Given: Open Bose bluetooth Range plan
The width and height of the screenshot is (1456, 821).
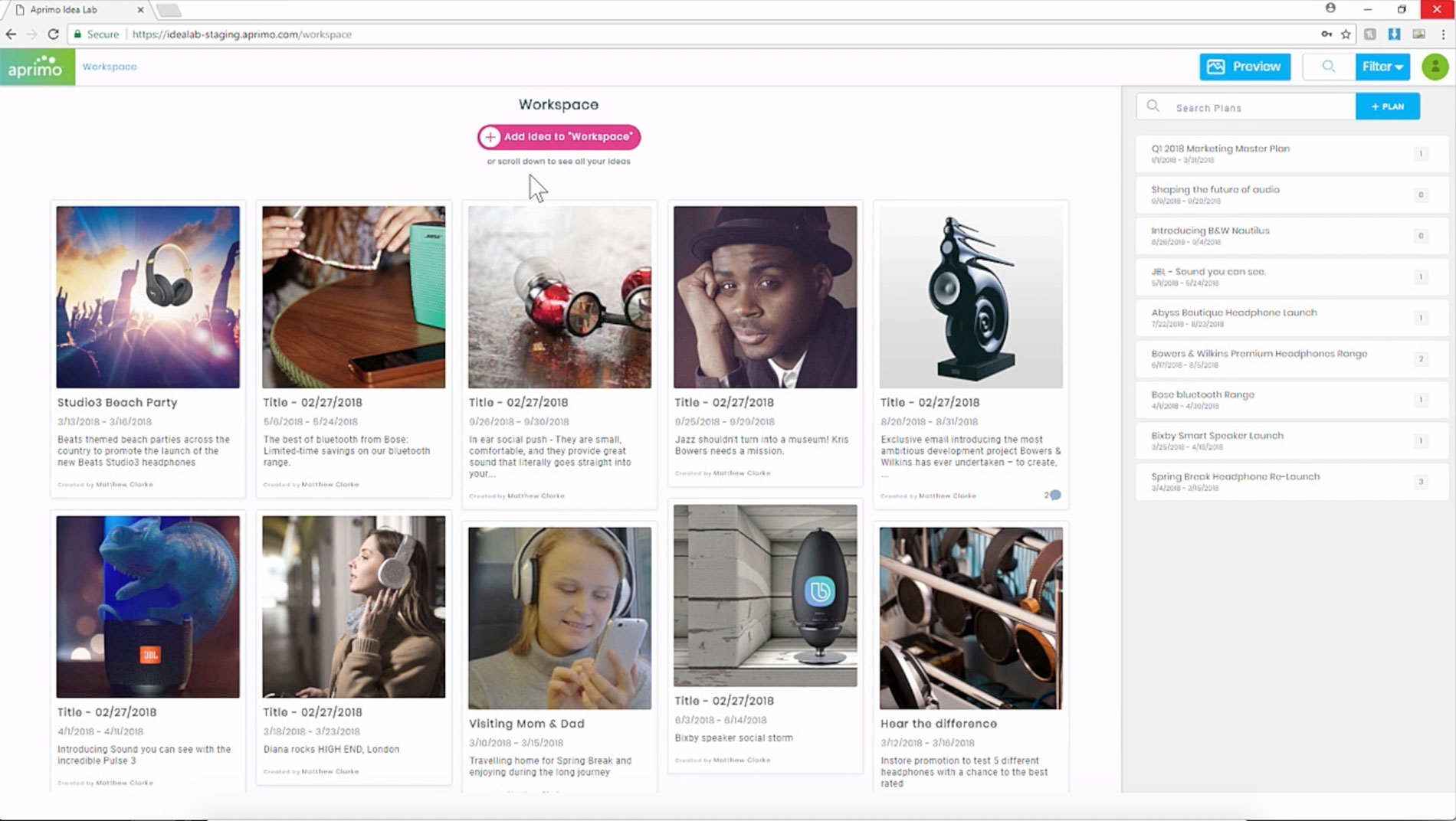Looking at the screenshot, I should click(x=1292, y=399).
